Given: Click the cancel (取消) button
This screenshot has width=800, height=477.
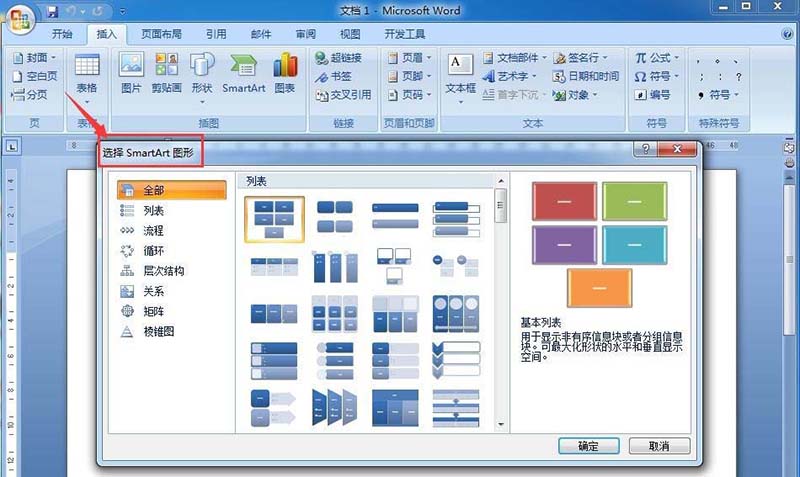Looking at the screenshot, I should pos(659,446).
